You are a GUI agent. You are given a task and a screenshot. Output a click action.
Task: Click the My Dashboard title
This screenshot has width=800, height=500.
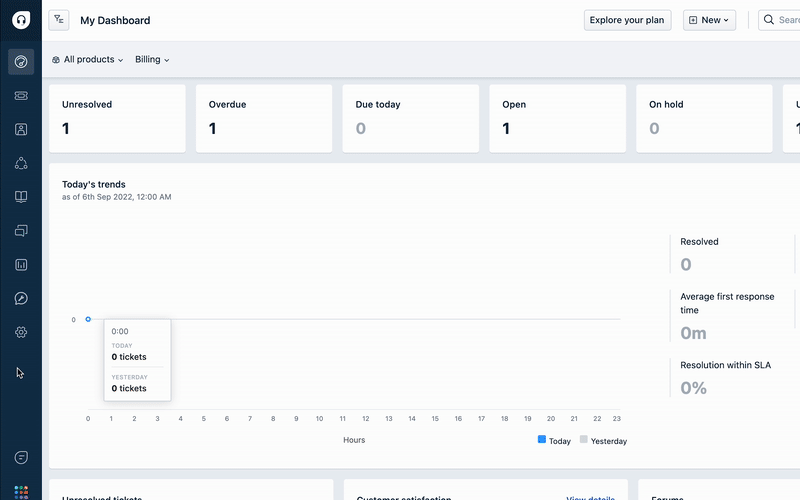click(x=115, y=20)
